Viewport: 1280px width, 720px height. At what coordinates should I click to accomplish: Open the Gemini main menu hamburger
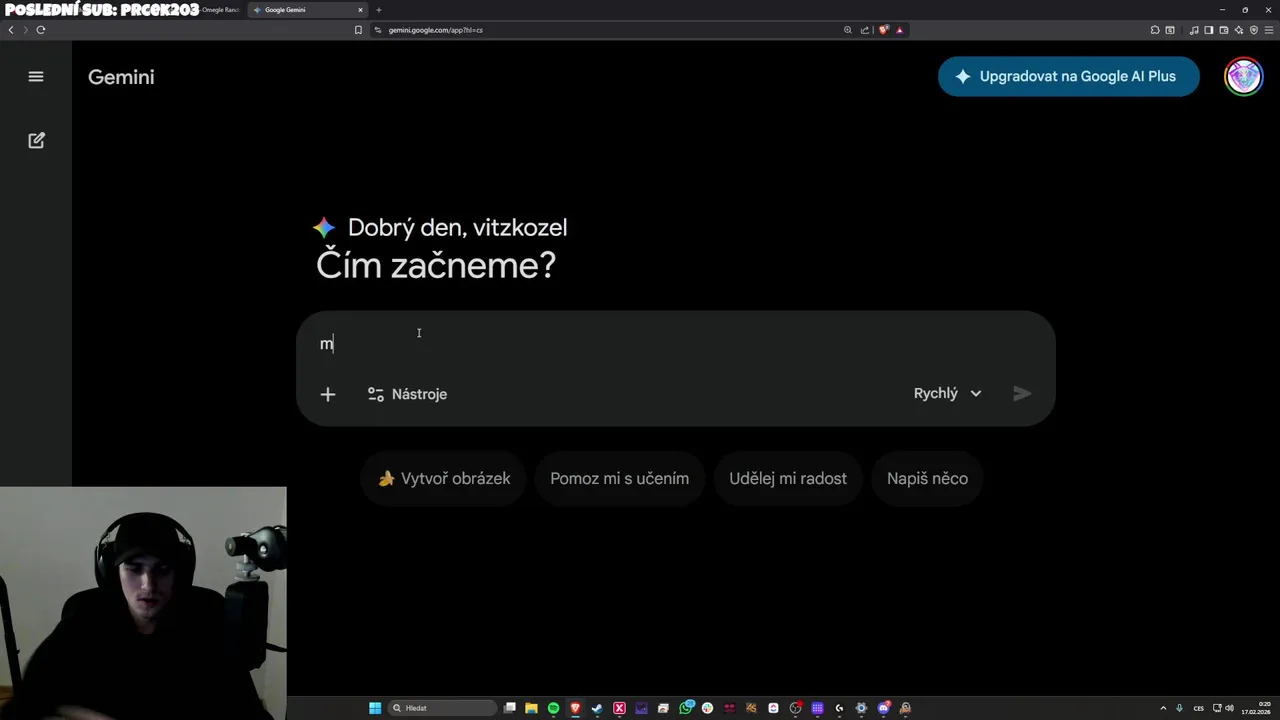tap(36, 76)
